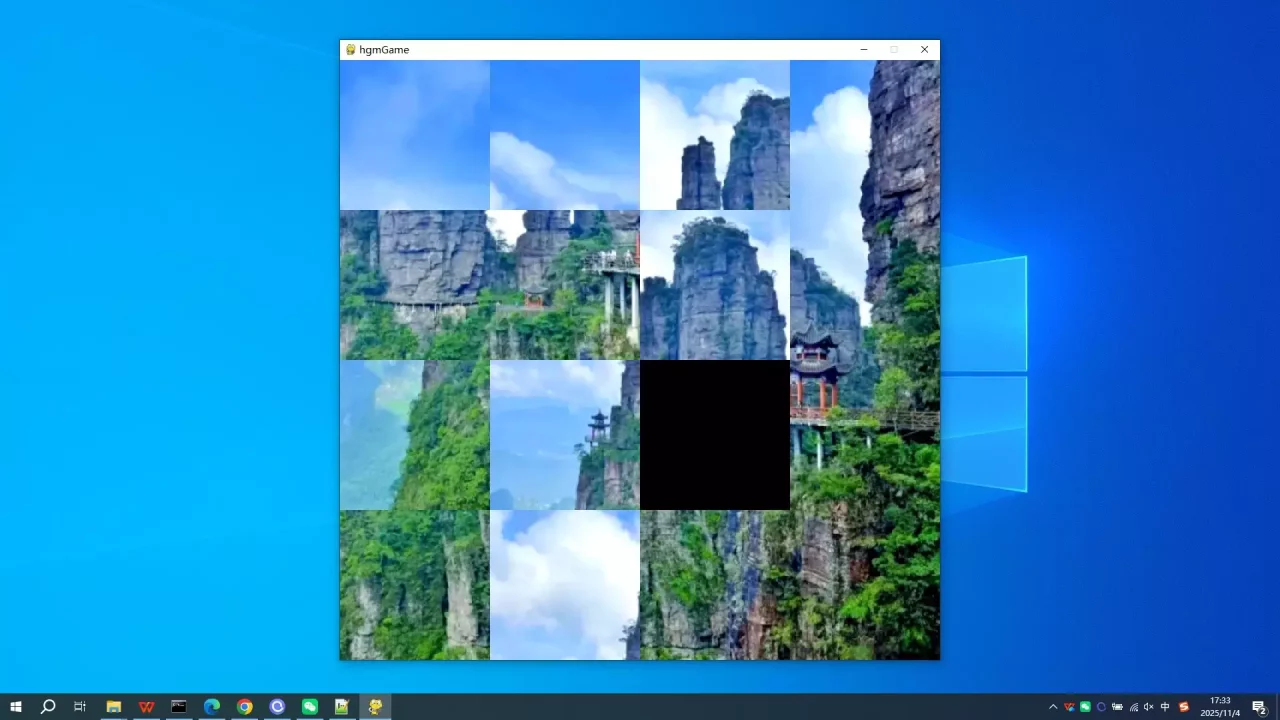Open Windows Search from the taskbar
Screen dimensions: 1280x720
click(48, 707)
